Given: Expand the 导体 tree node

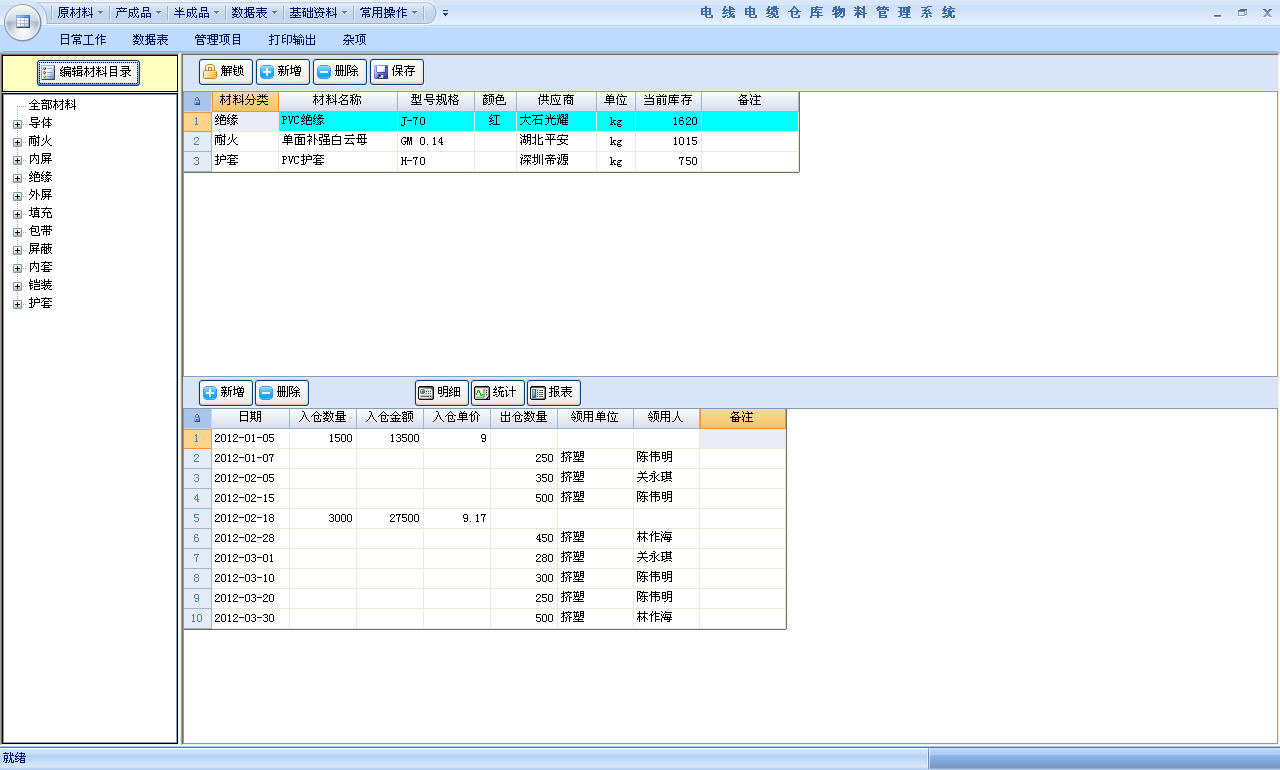Looking at the screenshot, I should [17, 124].
